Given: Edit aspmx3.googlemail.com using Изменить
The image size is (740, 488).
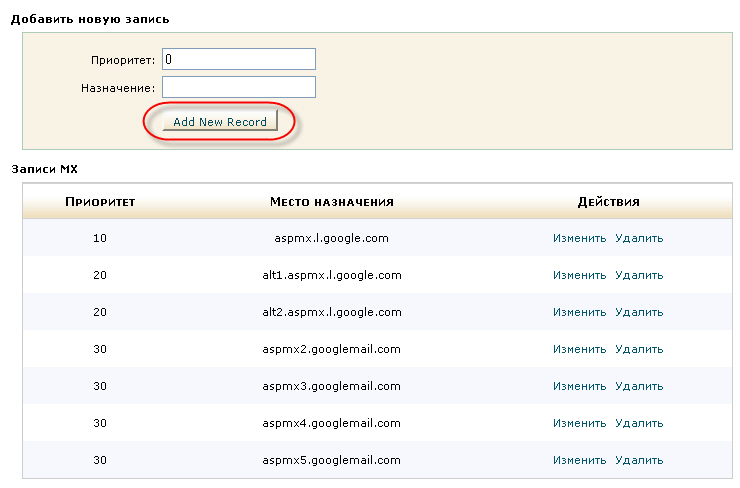Looking at the screenshot, I should pyautogui.click(x=579, y=386).
